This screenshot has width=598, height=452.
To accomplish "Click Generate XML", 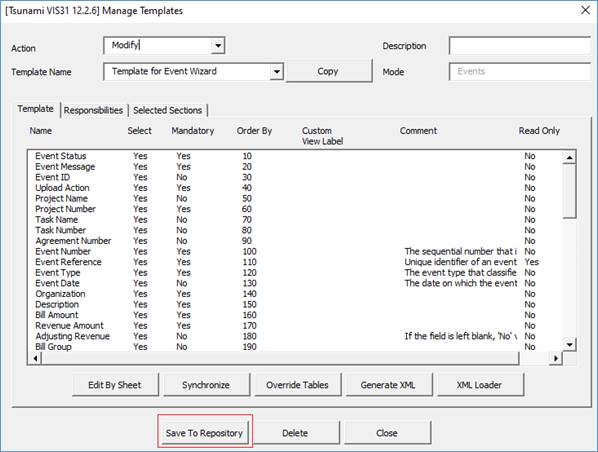I will click(388, 385).
